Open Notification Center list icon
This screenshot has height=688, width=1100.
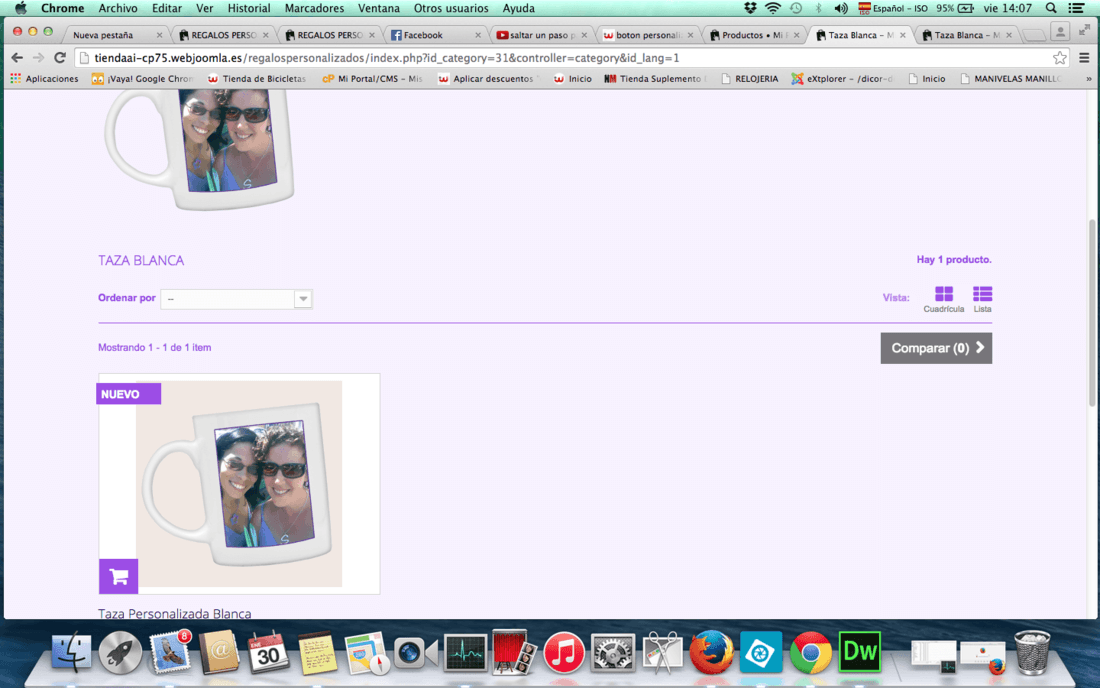pyautogui.click(x=1076, y=8)
